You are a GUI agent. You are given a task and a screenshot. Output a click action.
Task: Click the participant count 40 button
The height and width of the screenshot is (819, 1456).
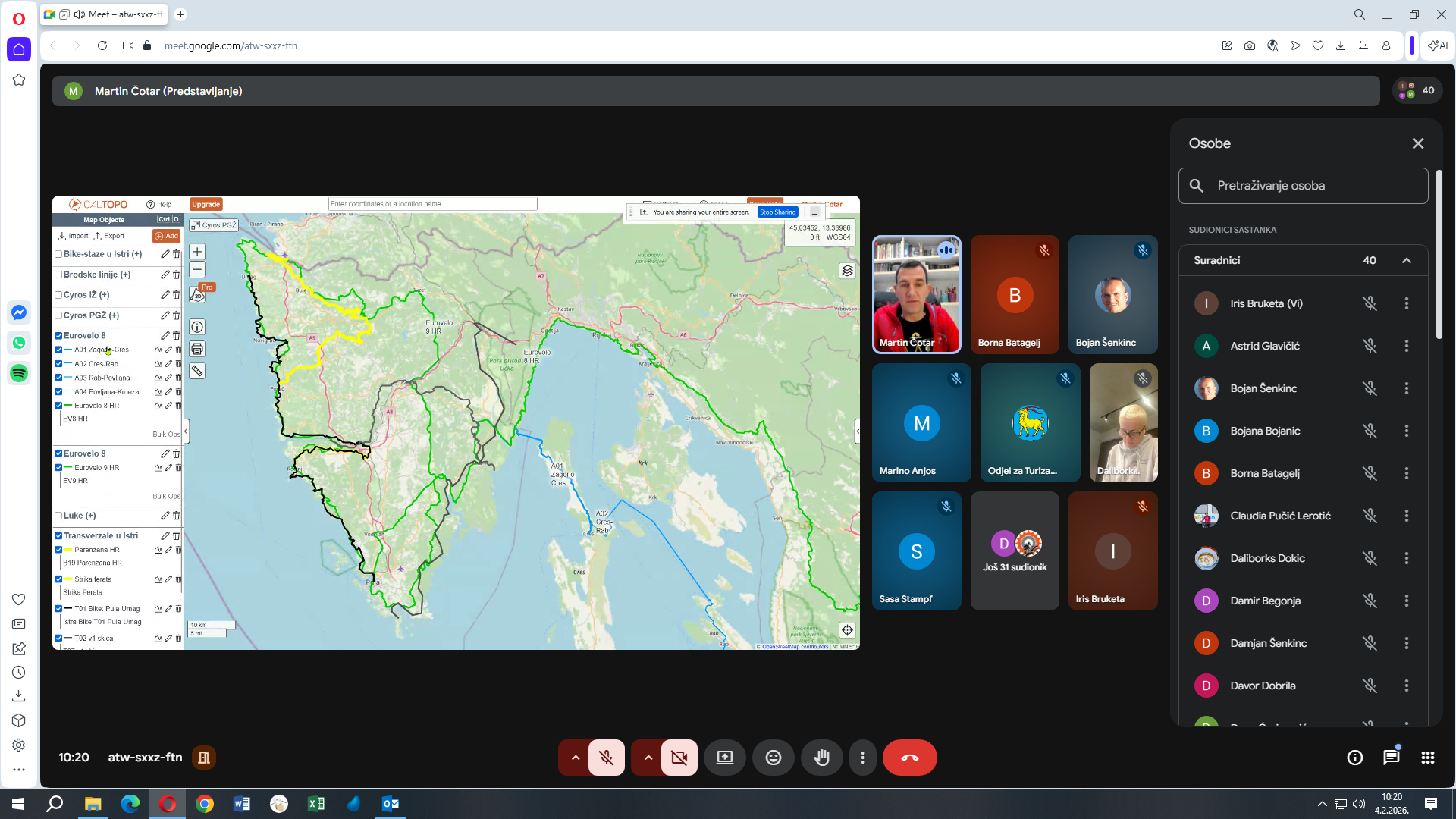[x=1417, y=90]
